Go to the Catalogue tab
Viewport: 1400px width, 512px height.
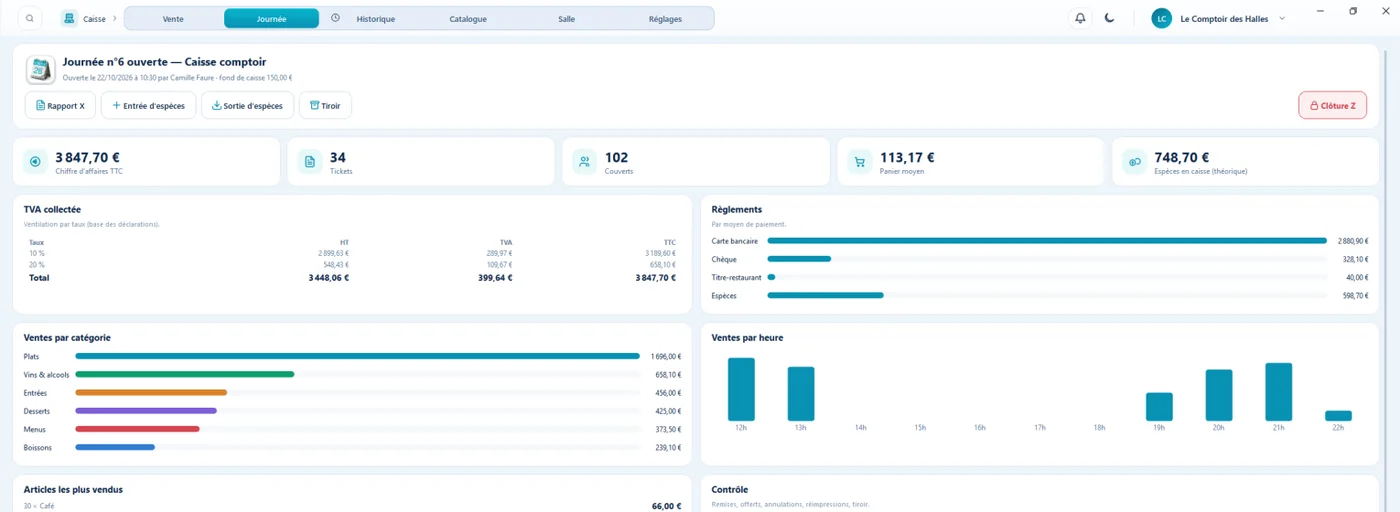tap(468, 19)
